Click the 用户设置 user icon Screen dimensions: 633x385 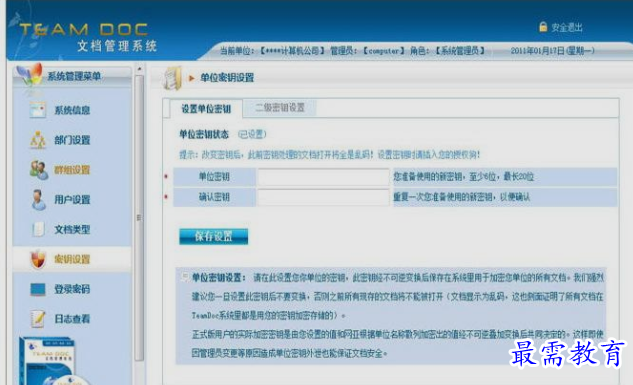tap(38, 200)
